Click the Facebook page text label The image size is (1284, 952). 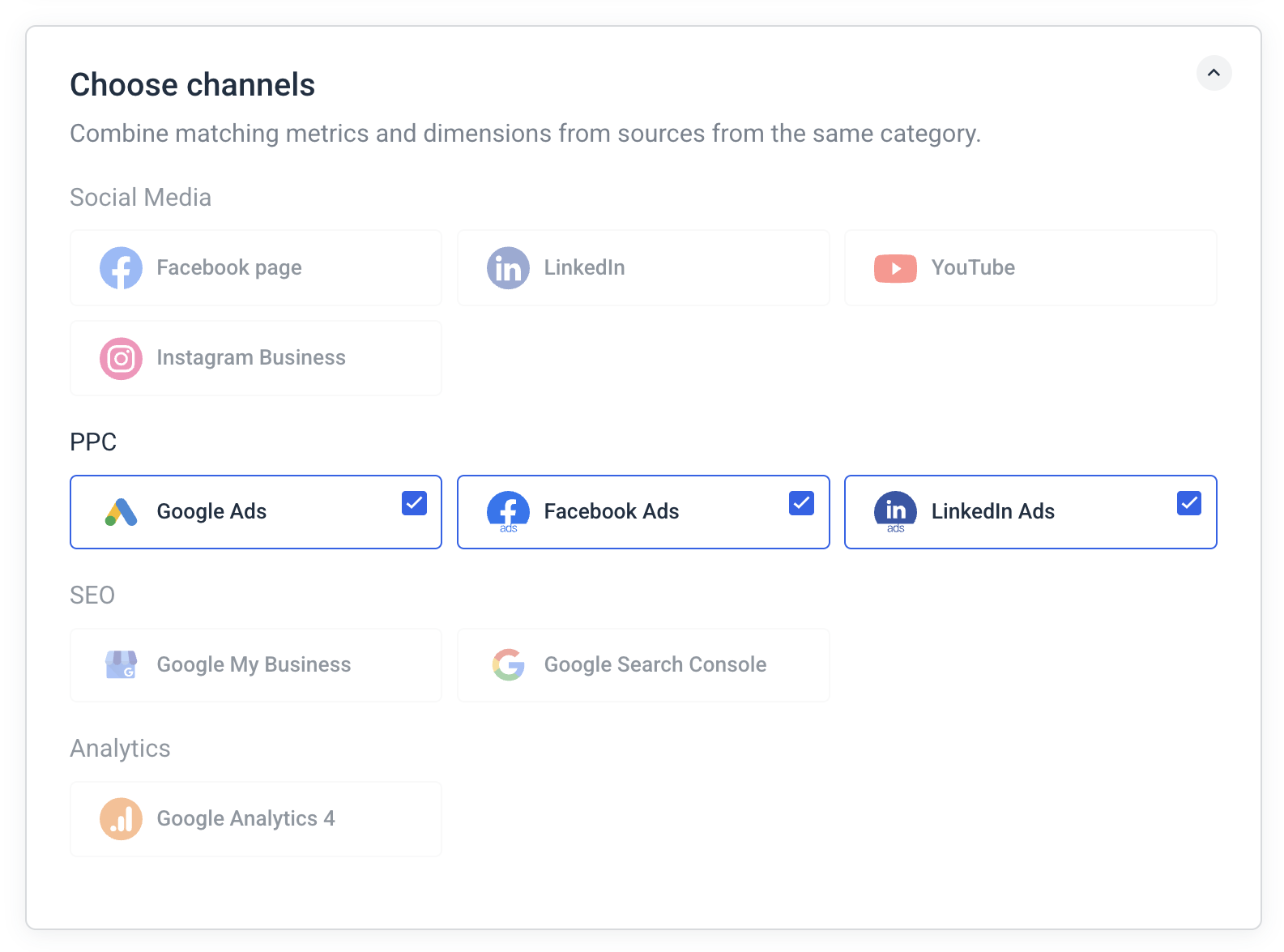pyautogui.click(x=229, y=268)
